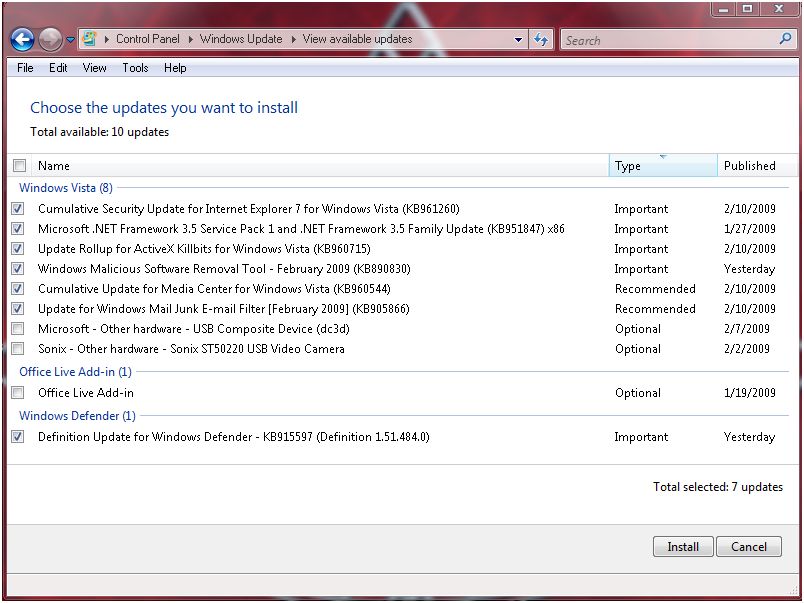This screenshot has width=804, height=603.
Task: Expand arrow before Windows Update breadcrumb
Action: (x=190, y=39)
